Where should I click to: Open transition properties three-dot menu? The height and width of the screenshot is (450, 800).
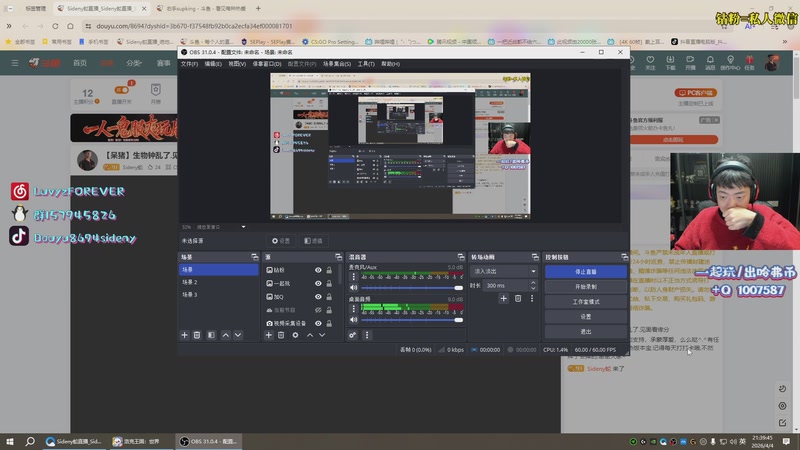pyautogui.click(x=532, y=298)
